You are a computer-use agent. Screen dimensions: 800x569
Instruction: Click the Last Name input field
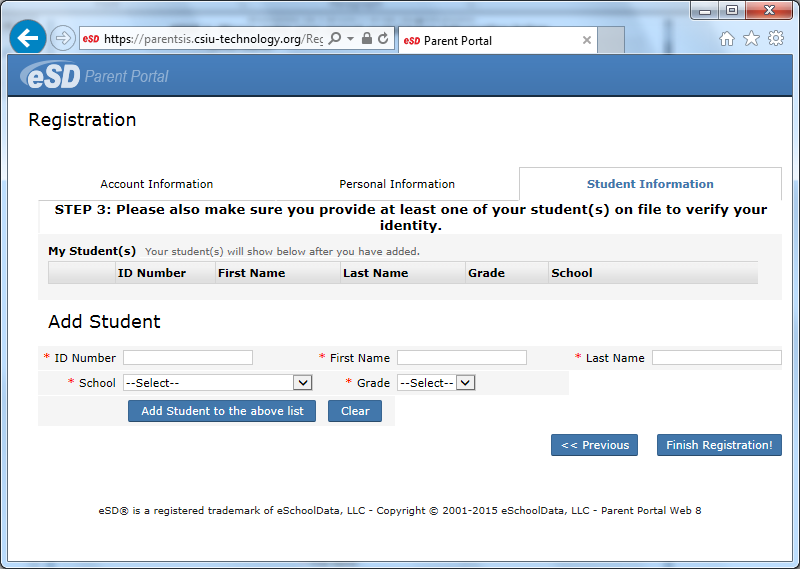(x=716, y=357)
